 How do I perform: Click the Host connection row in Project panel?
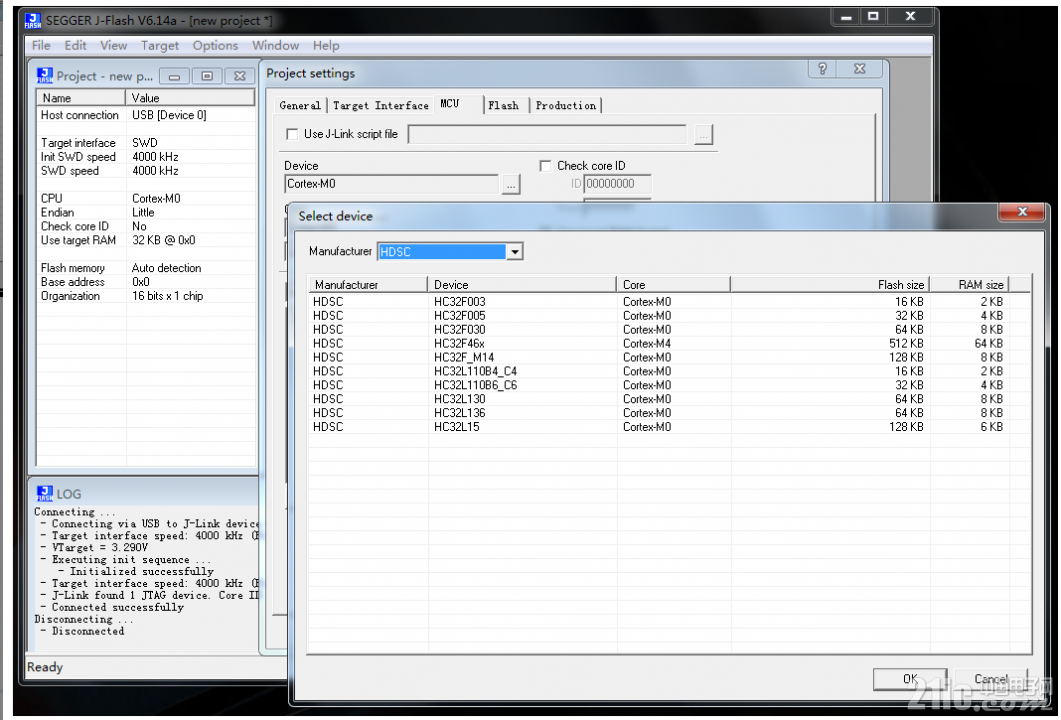click(x=146, y=115)
